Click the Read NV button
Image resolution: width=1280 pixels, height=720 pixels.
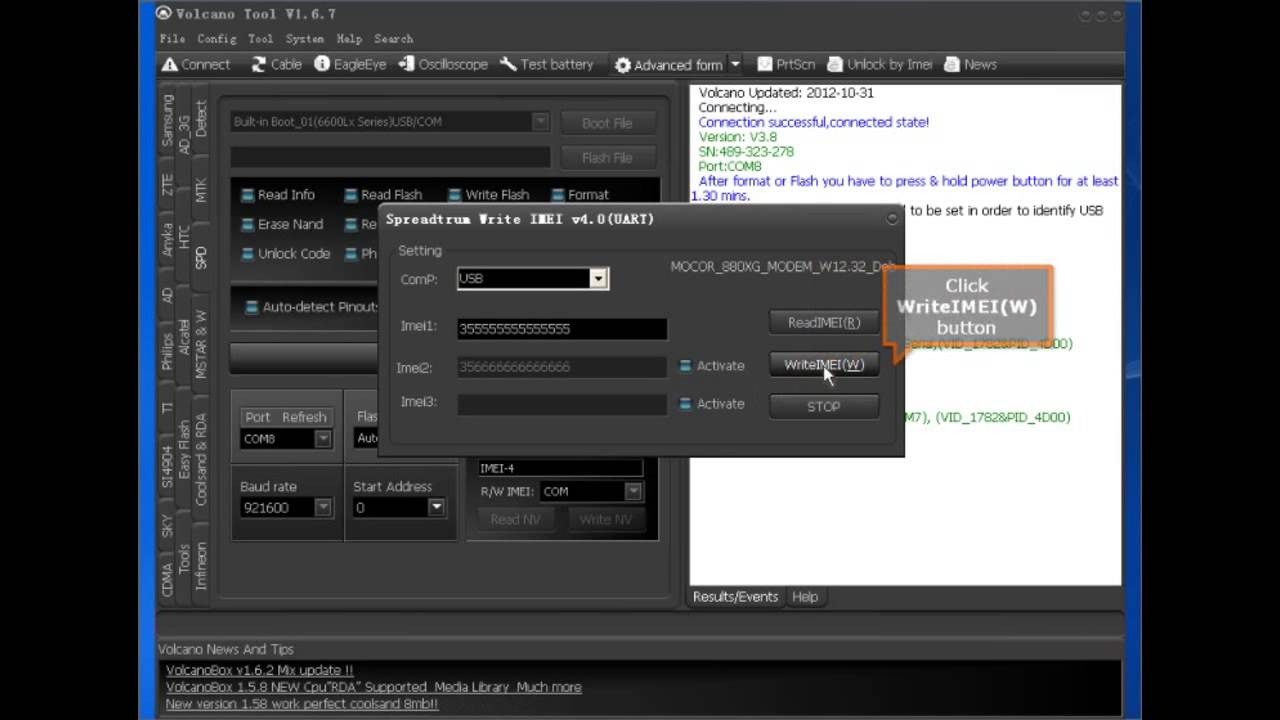pos(515,520)
